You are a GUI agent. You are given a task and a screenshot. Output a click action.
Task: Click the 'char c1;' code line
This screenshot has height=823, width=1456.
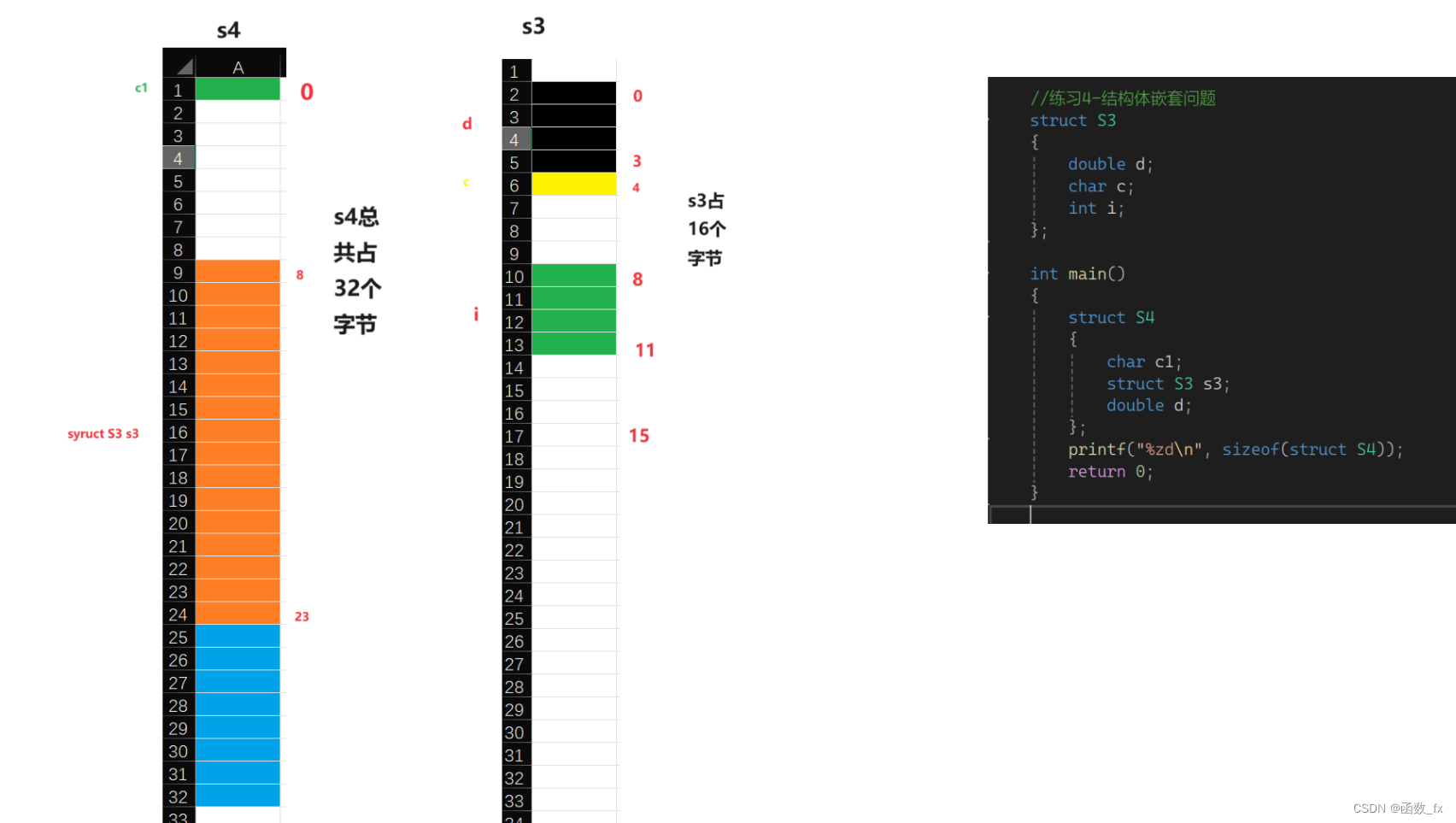point(1145,362)
